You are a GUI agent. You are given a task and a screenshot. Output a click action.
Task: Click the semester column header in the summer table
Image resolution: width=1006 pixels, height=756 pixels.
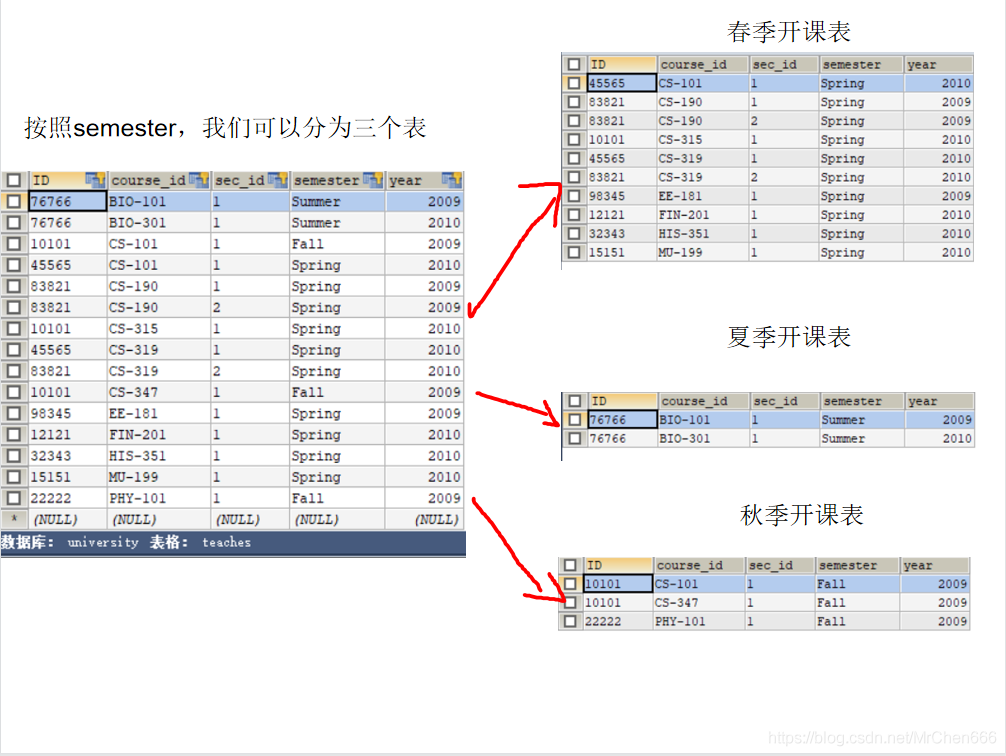point(862,401)
